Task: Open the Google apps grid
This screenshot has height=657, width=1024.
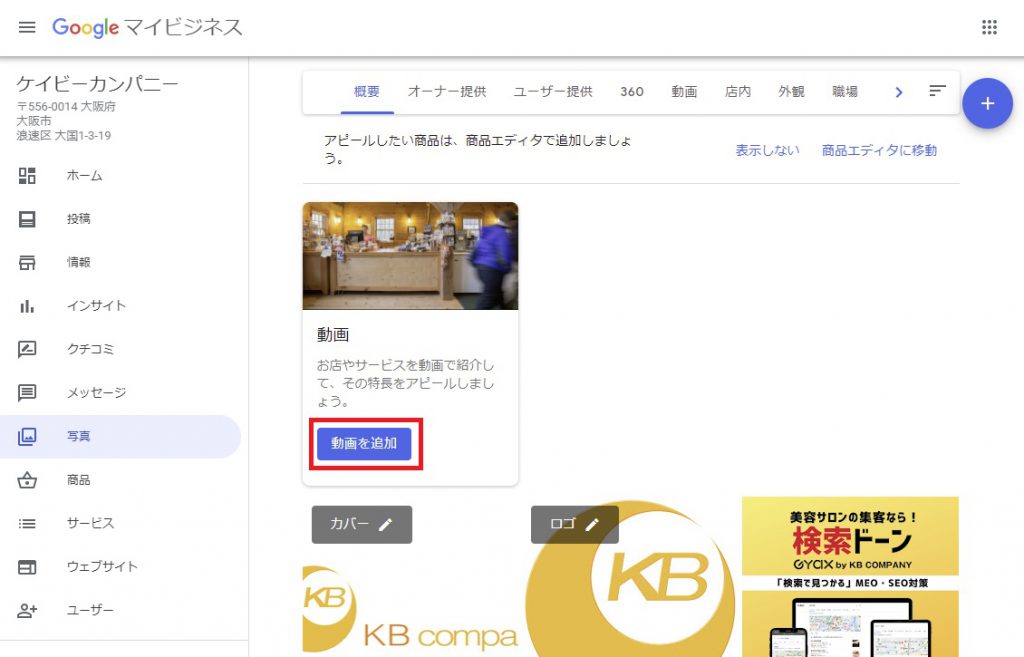Action: coord(989,27)
